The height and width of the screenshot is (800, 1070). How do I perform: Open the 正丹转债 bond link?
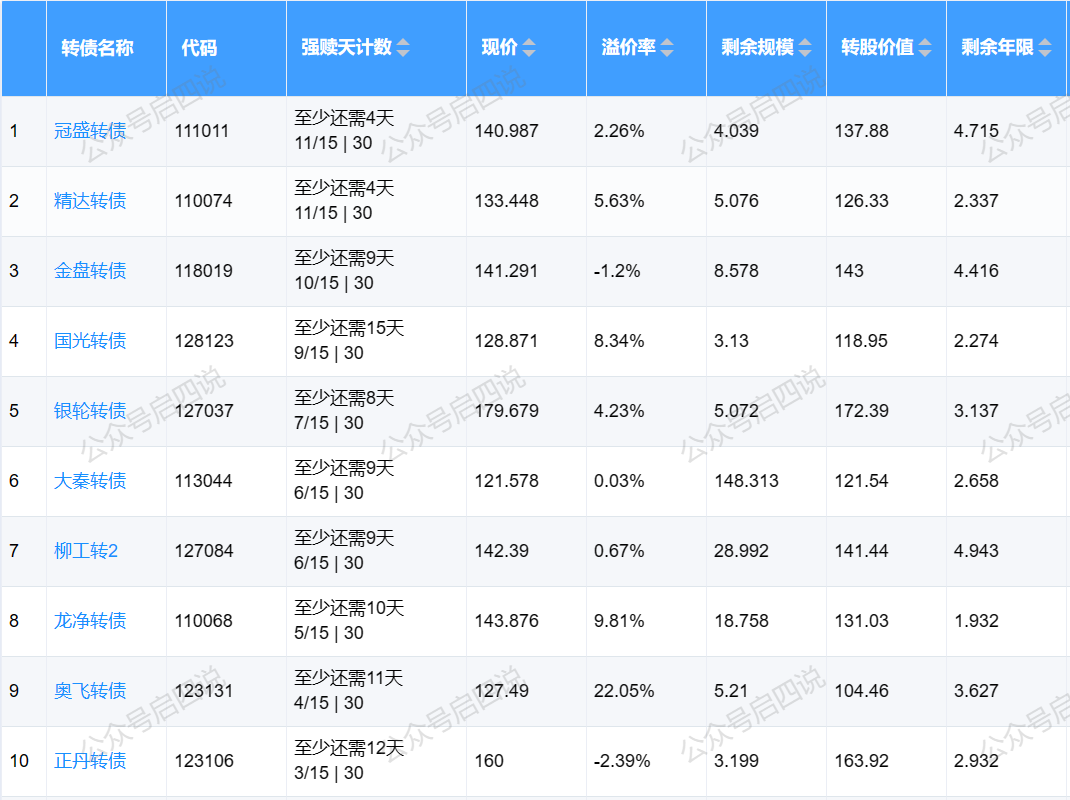[90, 761]
